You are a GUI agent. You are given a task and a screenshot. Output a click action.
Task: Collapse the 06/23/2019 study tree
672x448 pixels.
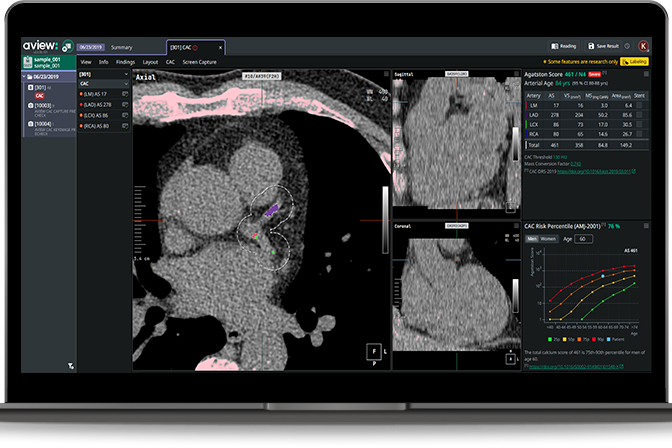tap(24, 75)
